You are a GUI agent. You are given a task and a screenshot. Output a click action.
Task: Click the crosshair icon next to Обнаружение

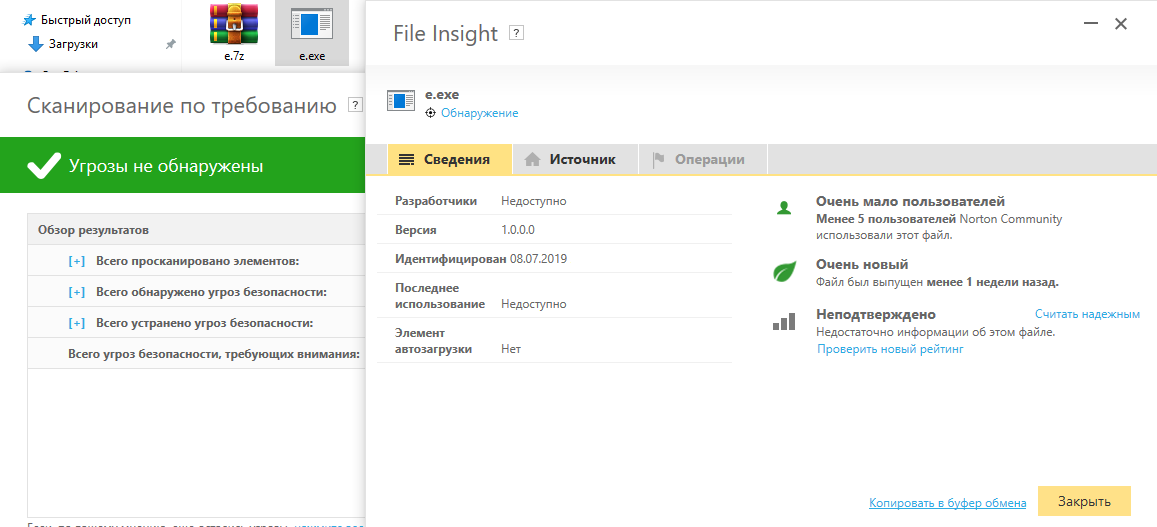coord(431,113)
